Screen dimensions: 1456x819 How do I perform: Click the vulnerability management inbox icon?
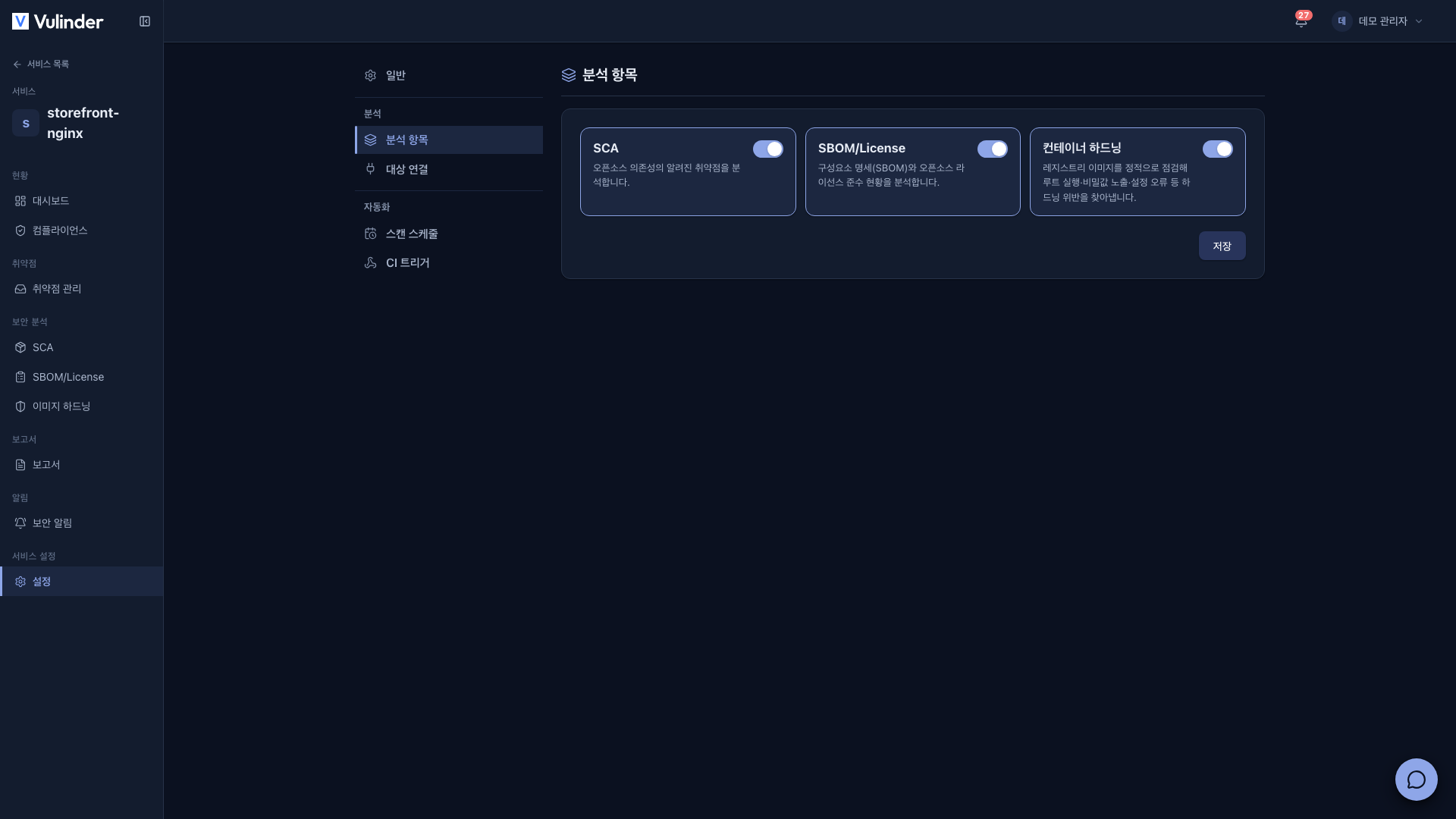20,289
